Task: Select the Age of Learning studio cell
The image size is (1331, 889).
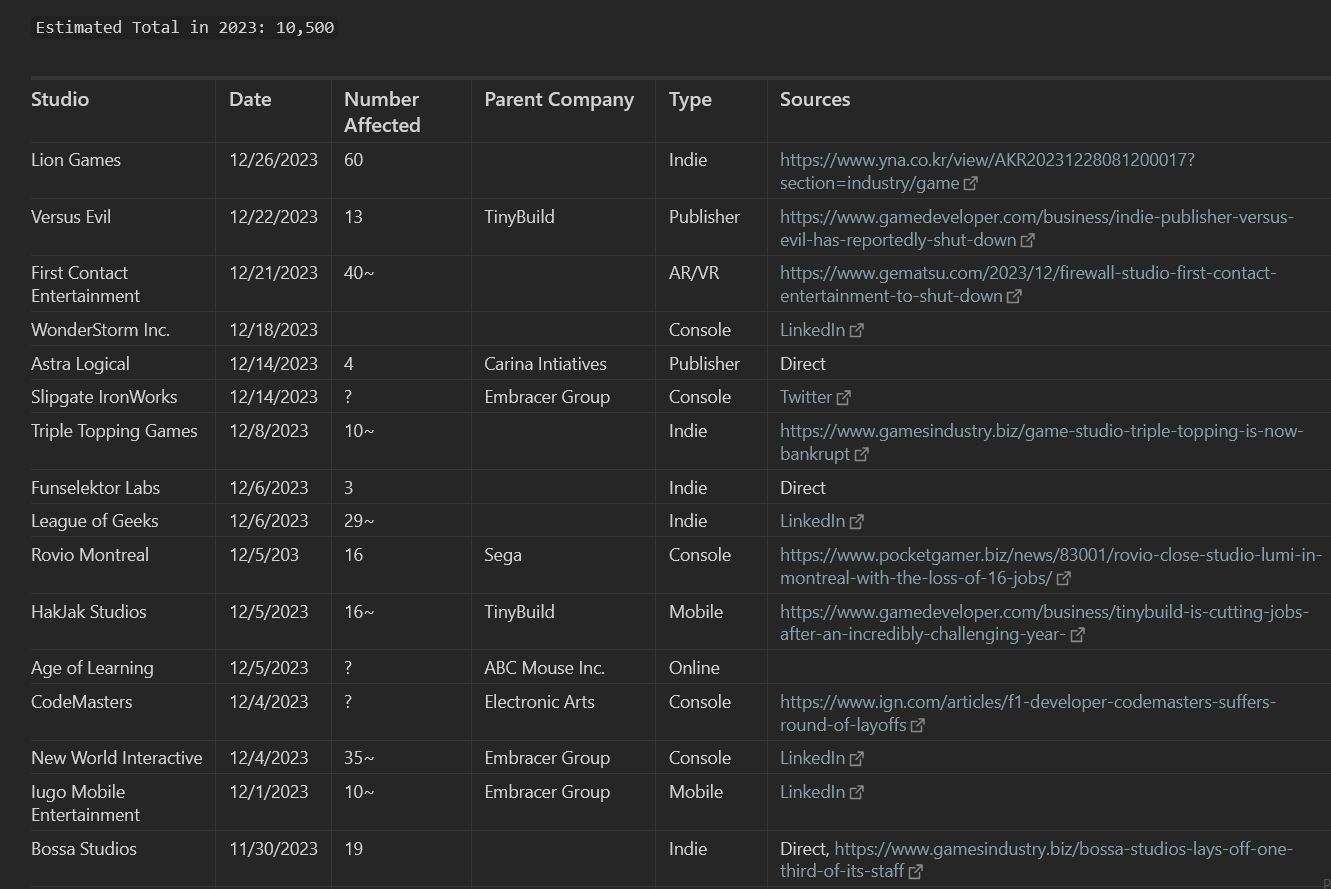Action: pyautogui.click(x=92, y=668)
